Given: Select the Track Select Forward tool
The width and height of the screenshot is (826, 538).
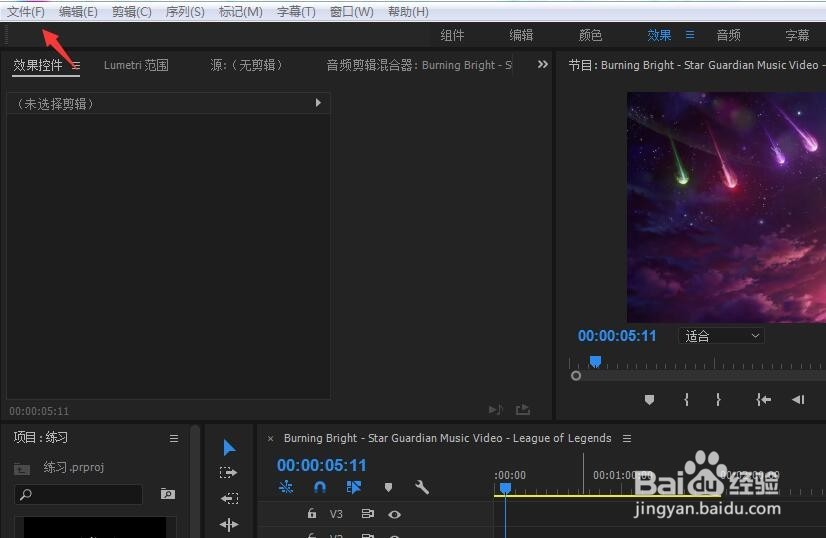Looking at the screenshot, I should coord(229,473).
